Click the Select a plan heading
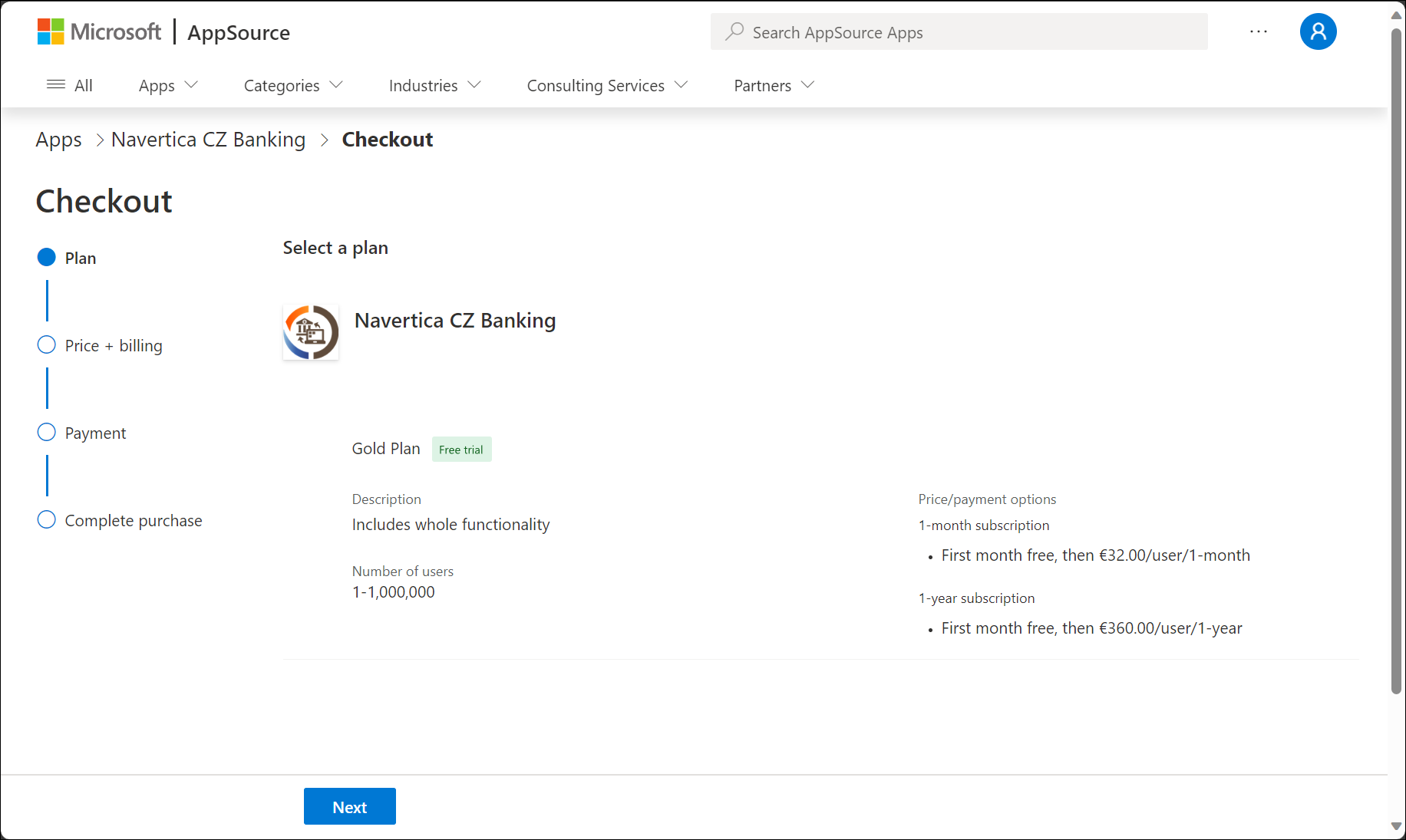Viewport: 1406px width, 840px height. [335, 248]
